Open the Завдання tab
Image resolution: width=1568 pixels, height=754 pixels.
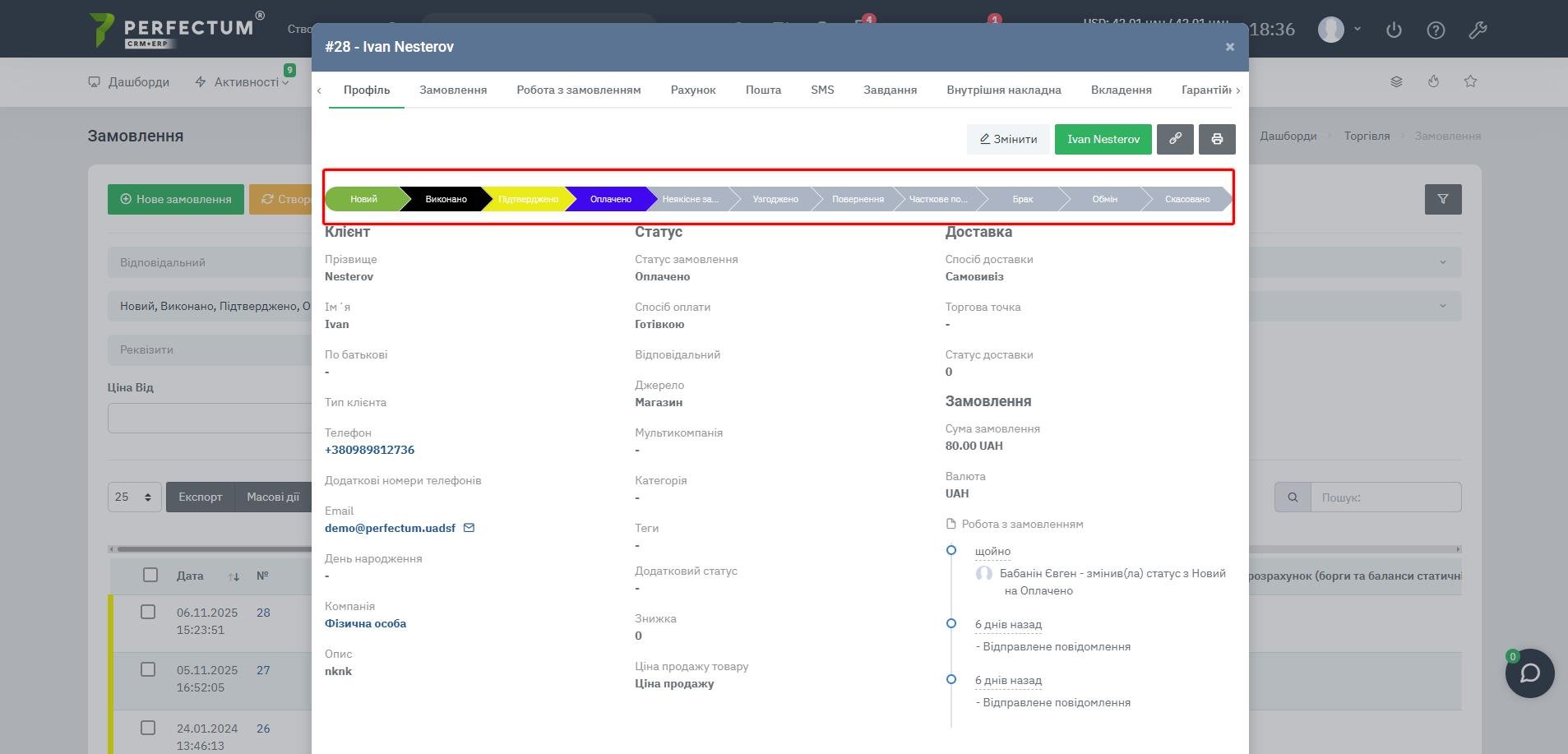coord(890,90)
